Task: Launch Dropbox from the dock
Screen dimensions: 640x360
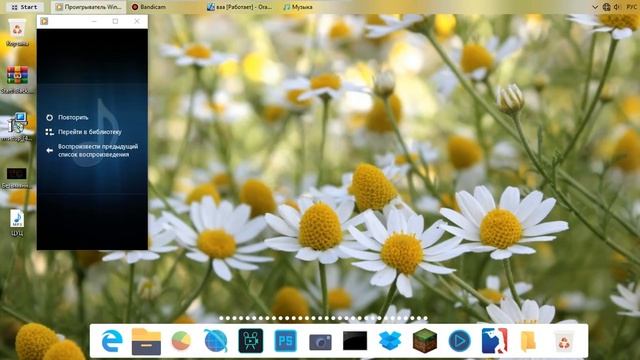Action: pos(390,341)
